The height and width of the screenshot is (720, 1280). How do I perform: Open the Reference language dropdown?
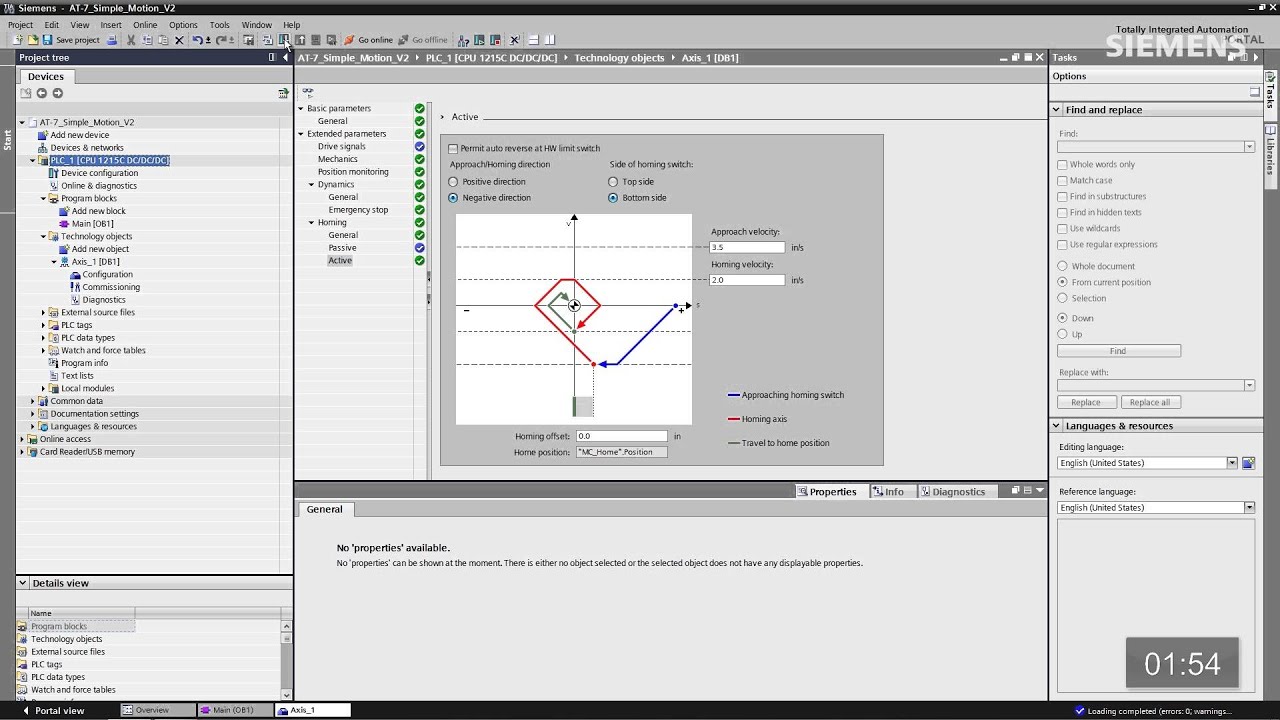point(1249,508)
